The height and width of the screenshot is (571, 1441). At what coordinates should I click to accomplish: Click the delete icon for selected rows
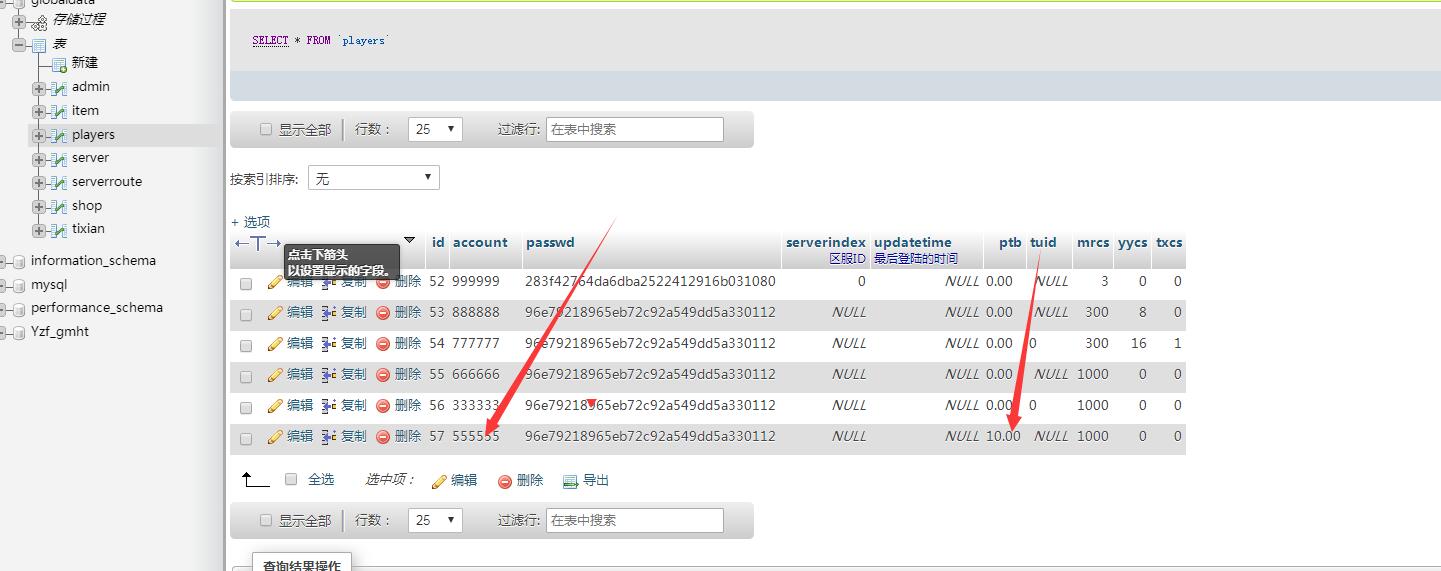pyautogui.click(x=505, y=481)
